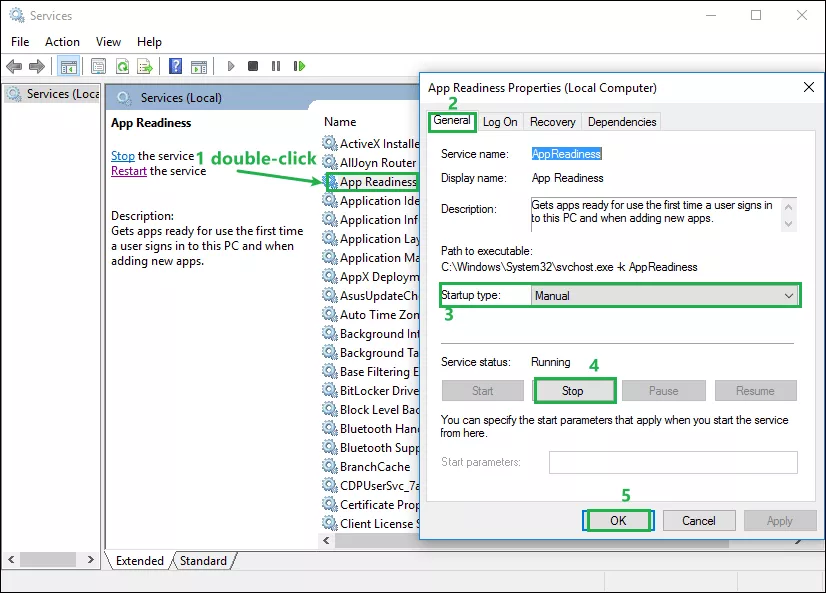This screenshot has height=593, width=826.
Task: Select the Client License Service row
Action: tap(371, 523)
